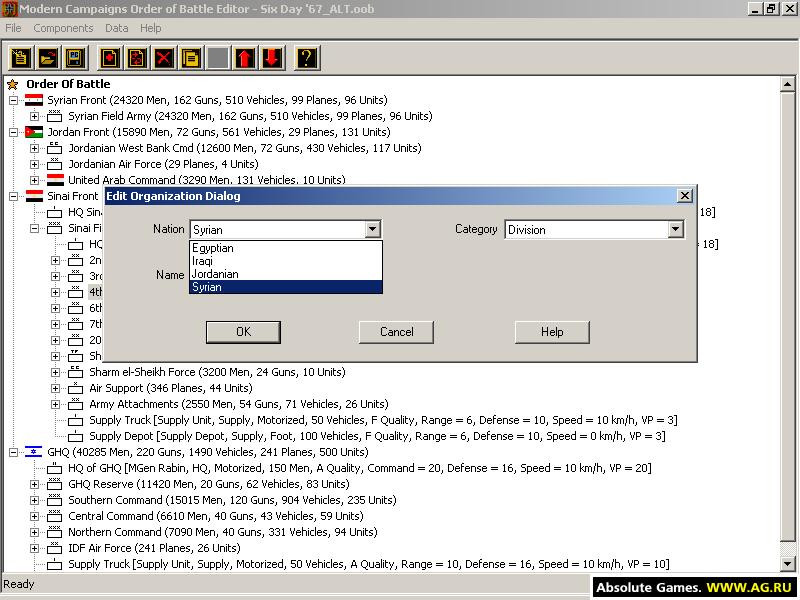Collapse the Syrian Front tree node

click(14, 101)
